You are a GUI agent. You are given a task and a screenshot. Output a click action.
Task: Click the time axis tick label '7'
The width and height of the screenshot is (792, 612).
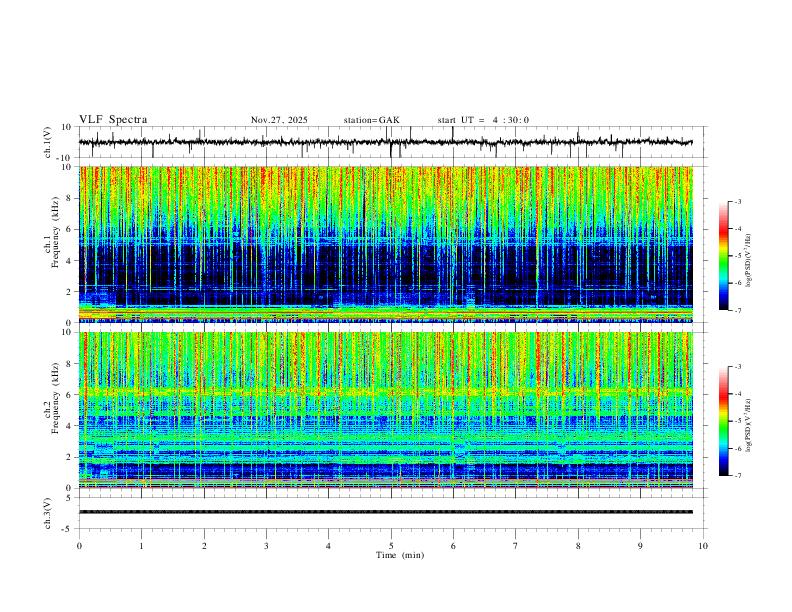[516, 546]
